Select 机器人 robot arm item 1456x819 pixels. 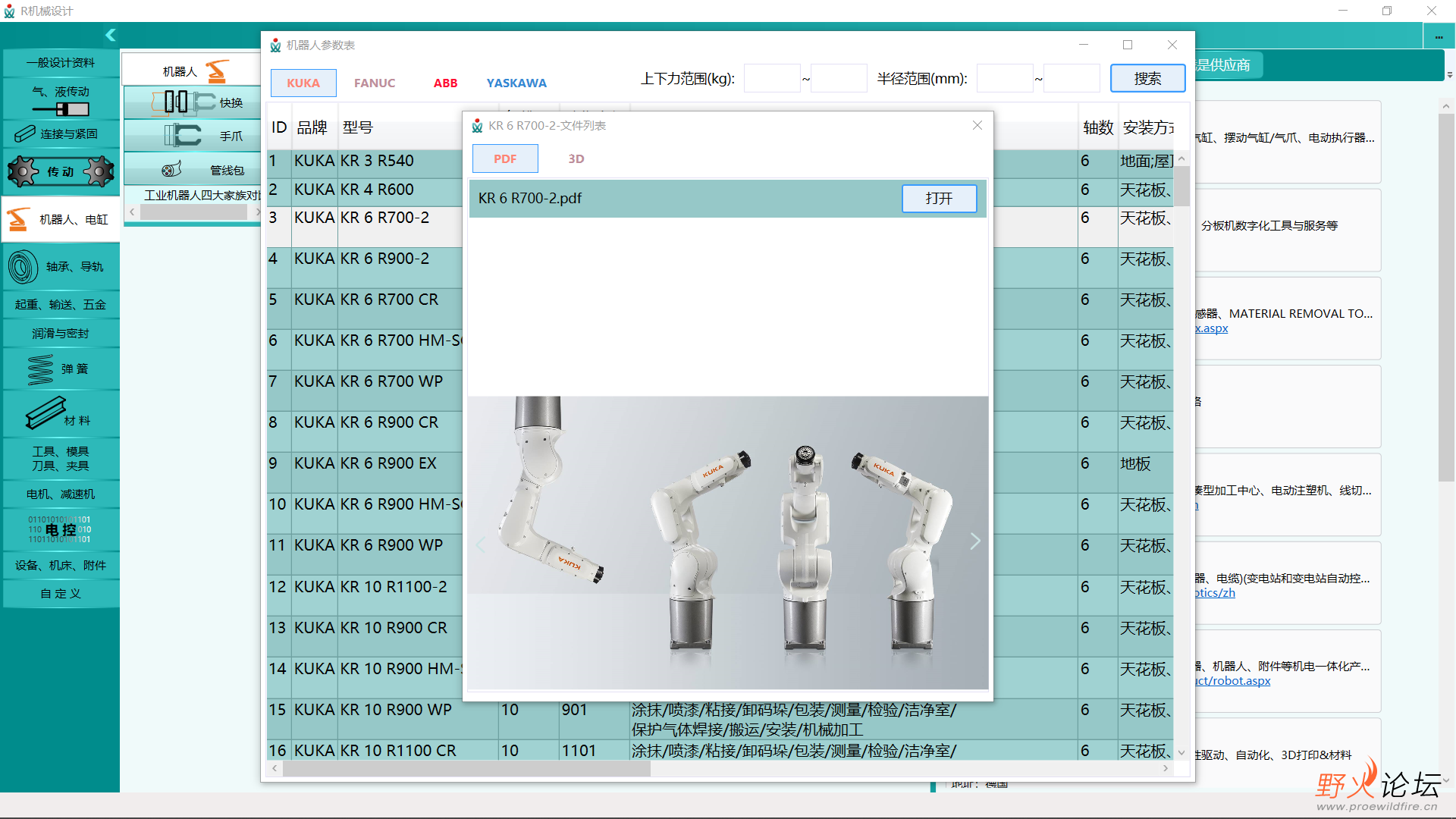pyautogui.click(x=192, y=71)
